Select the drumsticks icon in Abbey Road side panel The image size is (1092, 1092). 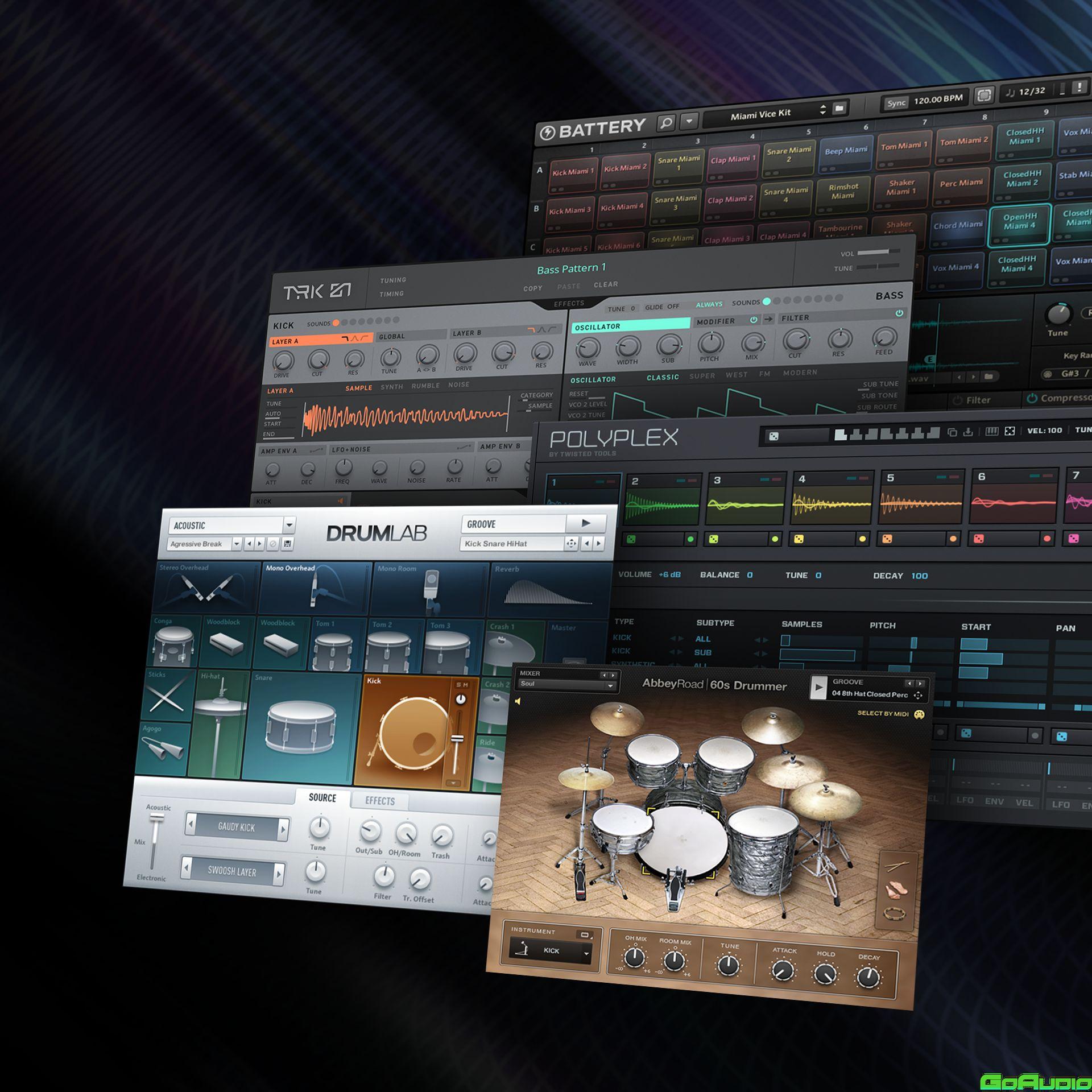(897, 868)
